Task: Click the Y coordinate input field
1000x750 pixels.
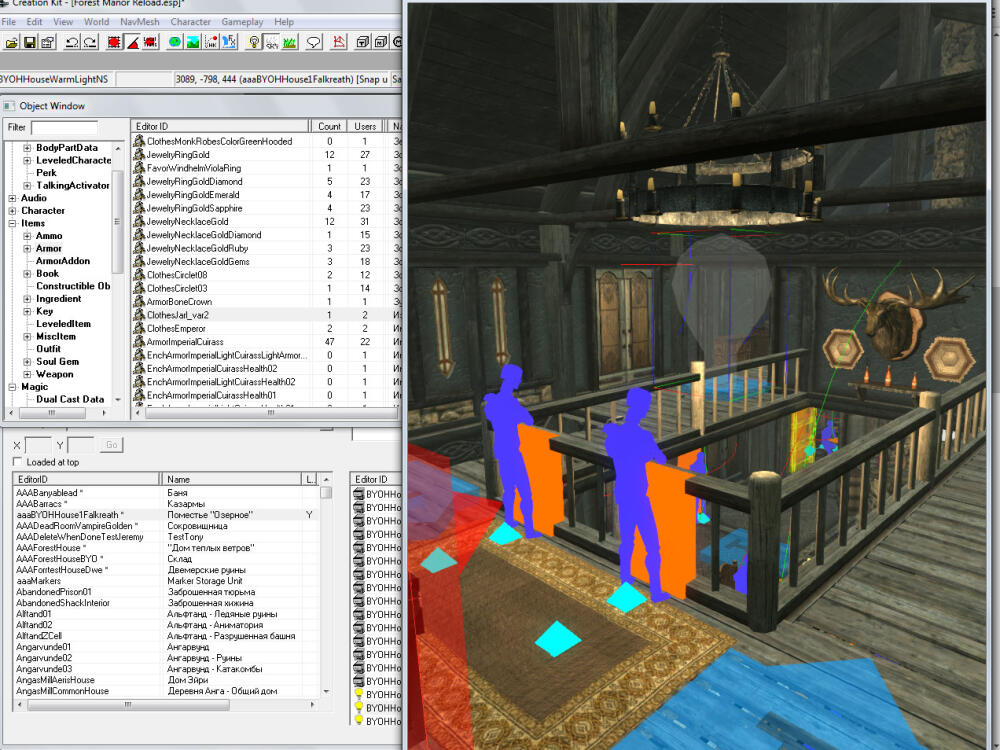Action: click(80, 445)
